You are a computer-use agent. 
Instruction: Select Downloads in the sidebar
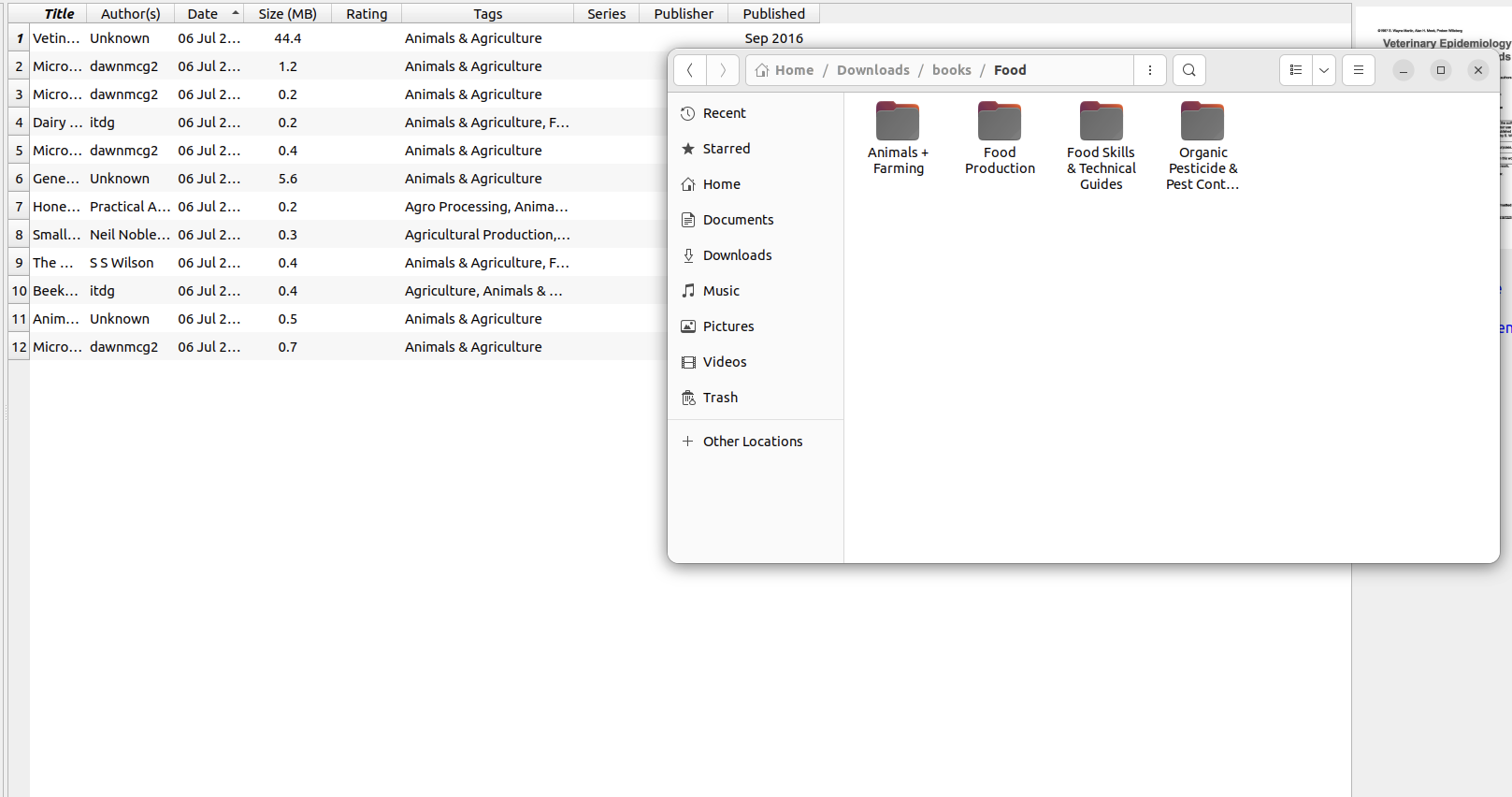(x=737, y=255)
